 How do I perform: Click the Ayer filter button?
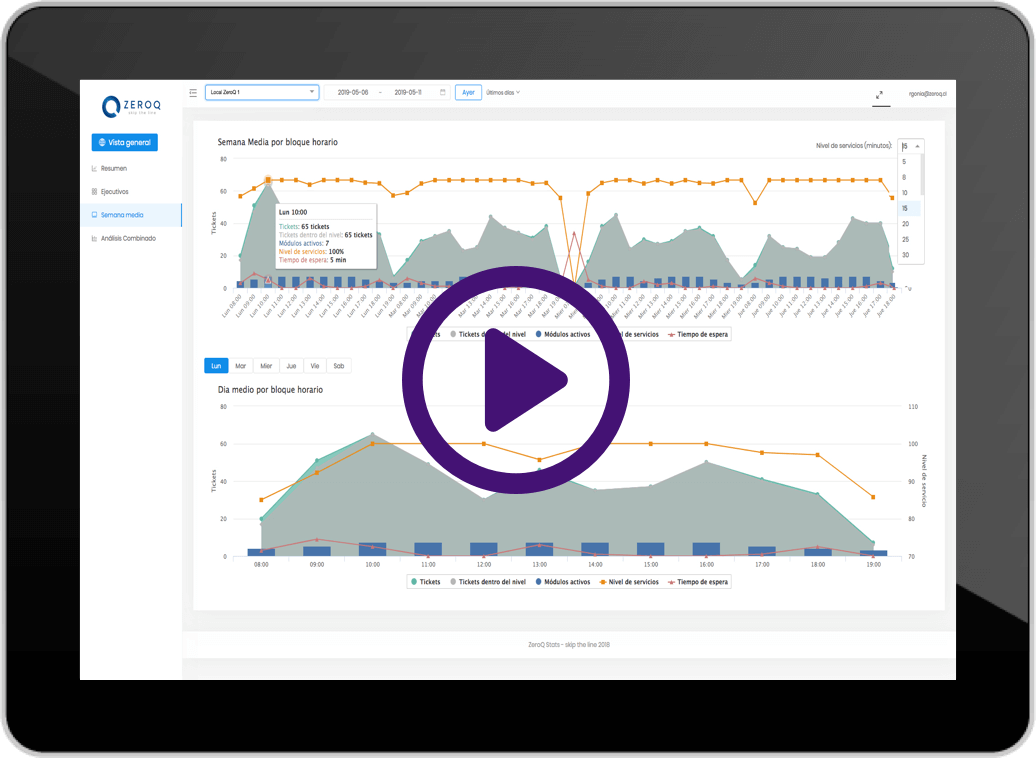(467, 92)
